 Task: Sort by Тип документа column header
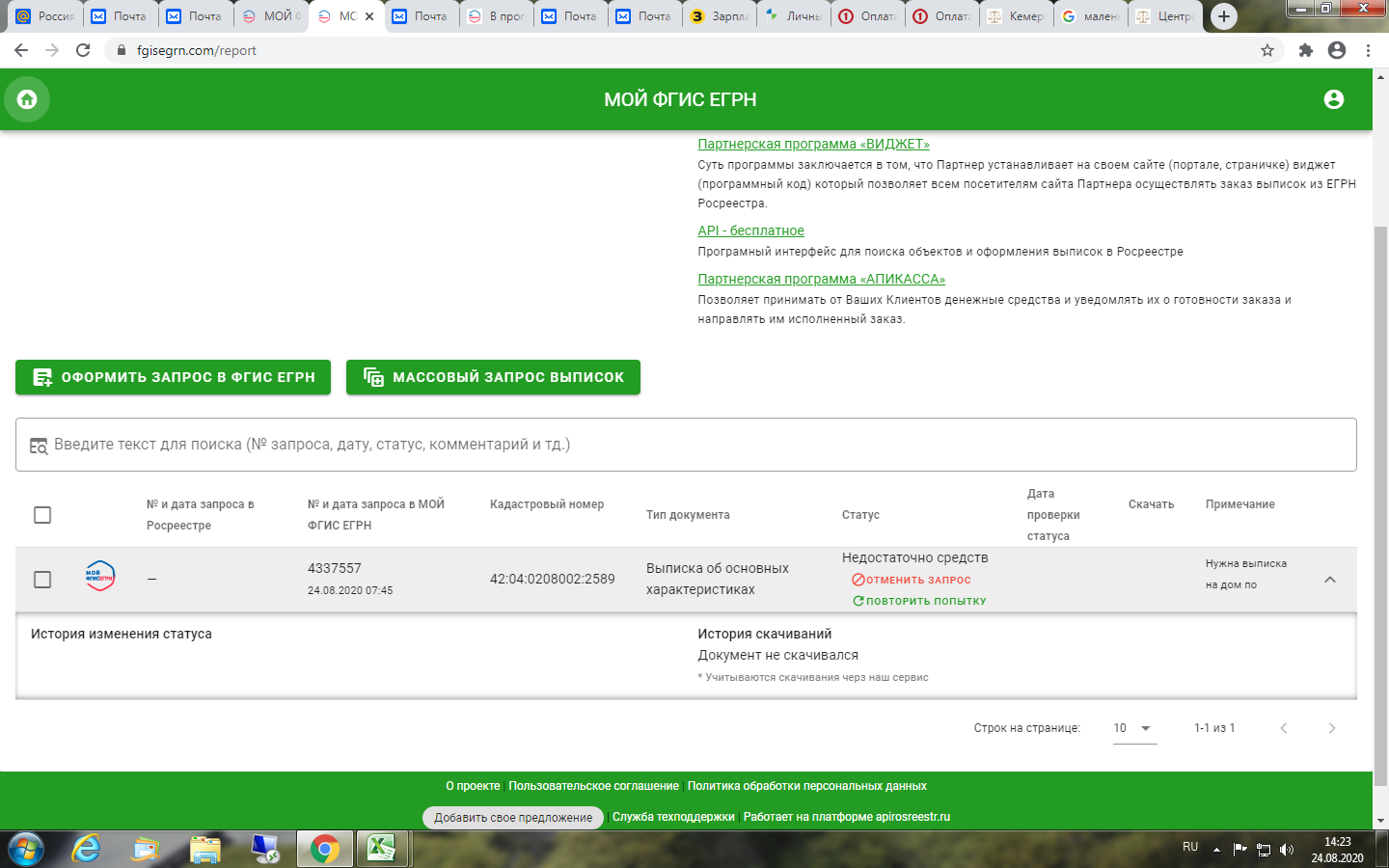tap(688, 515)
